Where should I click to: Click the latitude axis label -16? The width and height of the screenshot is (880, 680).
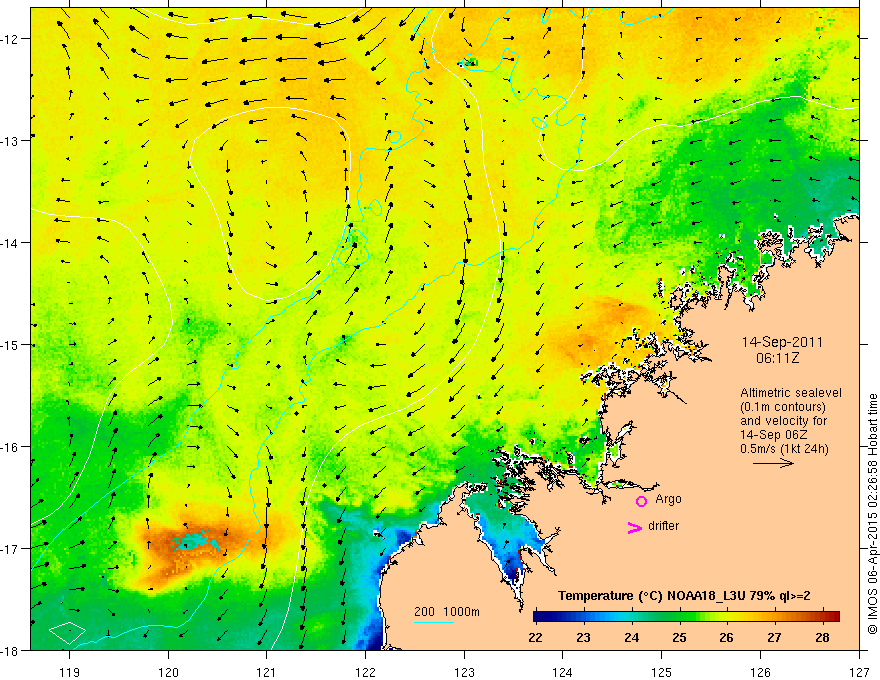pos(11,447)
